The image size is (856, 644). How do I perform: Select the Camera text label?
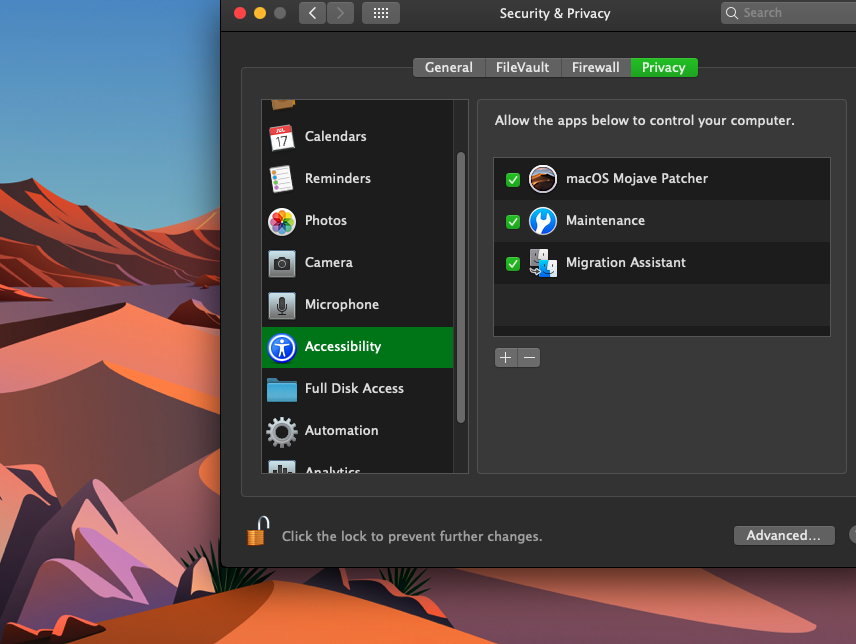(329, 263)
